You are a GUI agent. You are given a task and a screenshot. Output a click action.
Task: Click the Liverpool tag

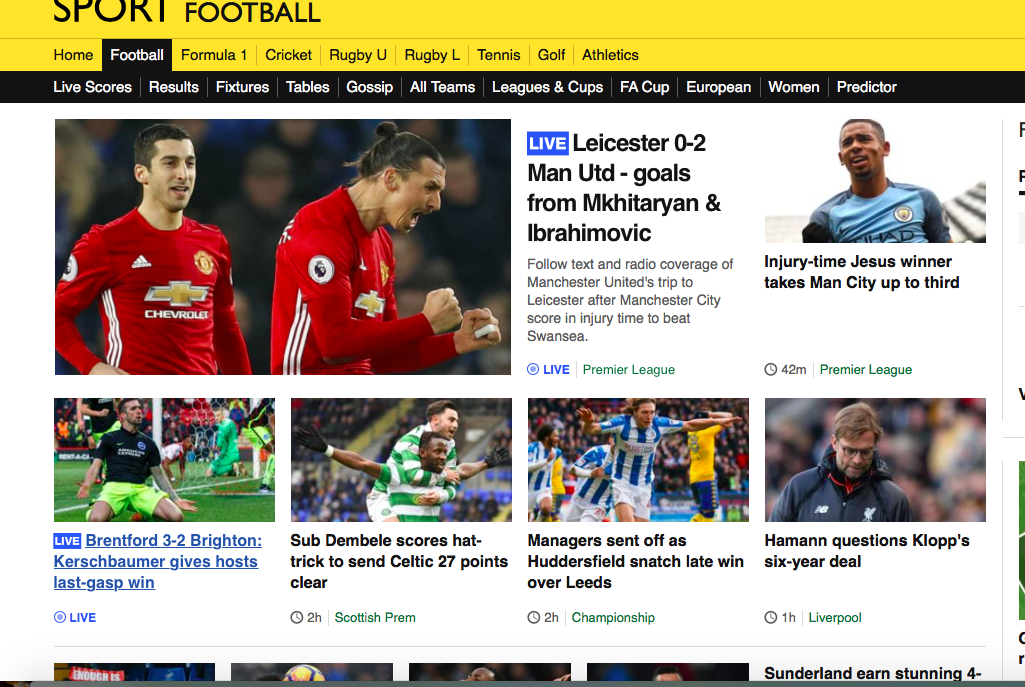coord(835,618)
